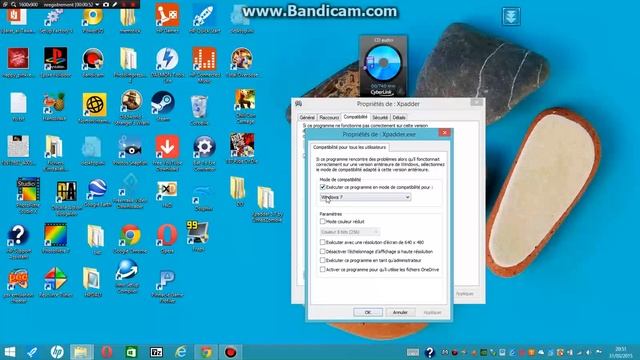The height and width of the screenshot is (360, 640).
Task: Open the 7-Zip taskbar icon
Action: pos(156,352)
